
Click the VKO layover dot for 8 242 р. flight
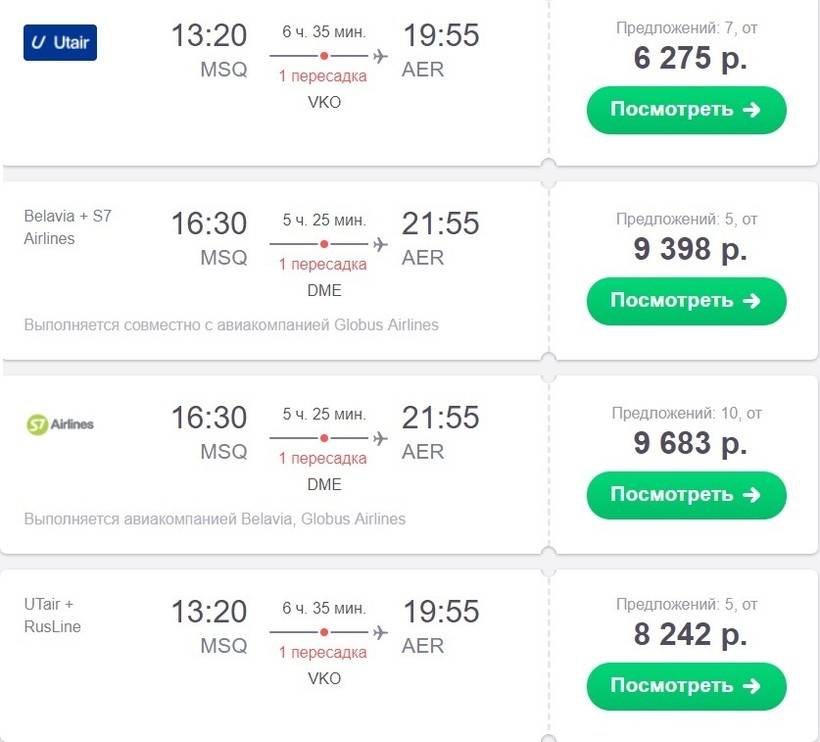click(x=324, y=632)
